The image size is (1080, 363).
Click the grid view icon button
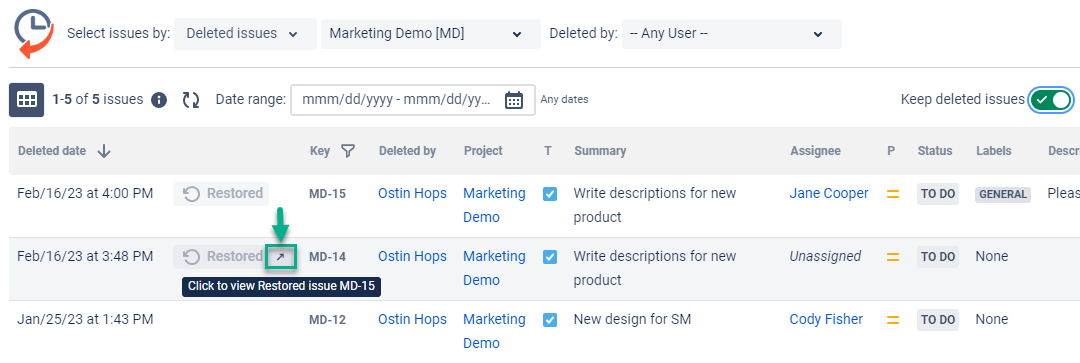(26, 100)
